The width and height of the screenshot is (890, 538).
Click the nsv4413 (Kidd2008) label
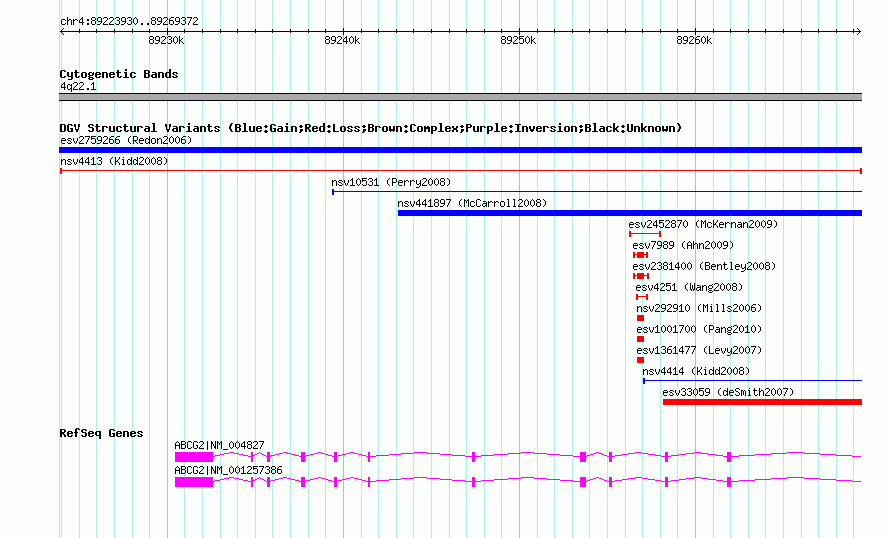pyautogui.click(x=114, y=161)
